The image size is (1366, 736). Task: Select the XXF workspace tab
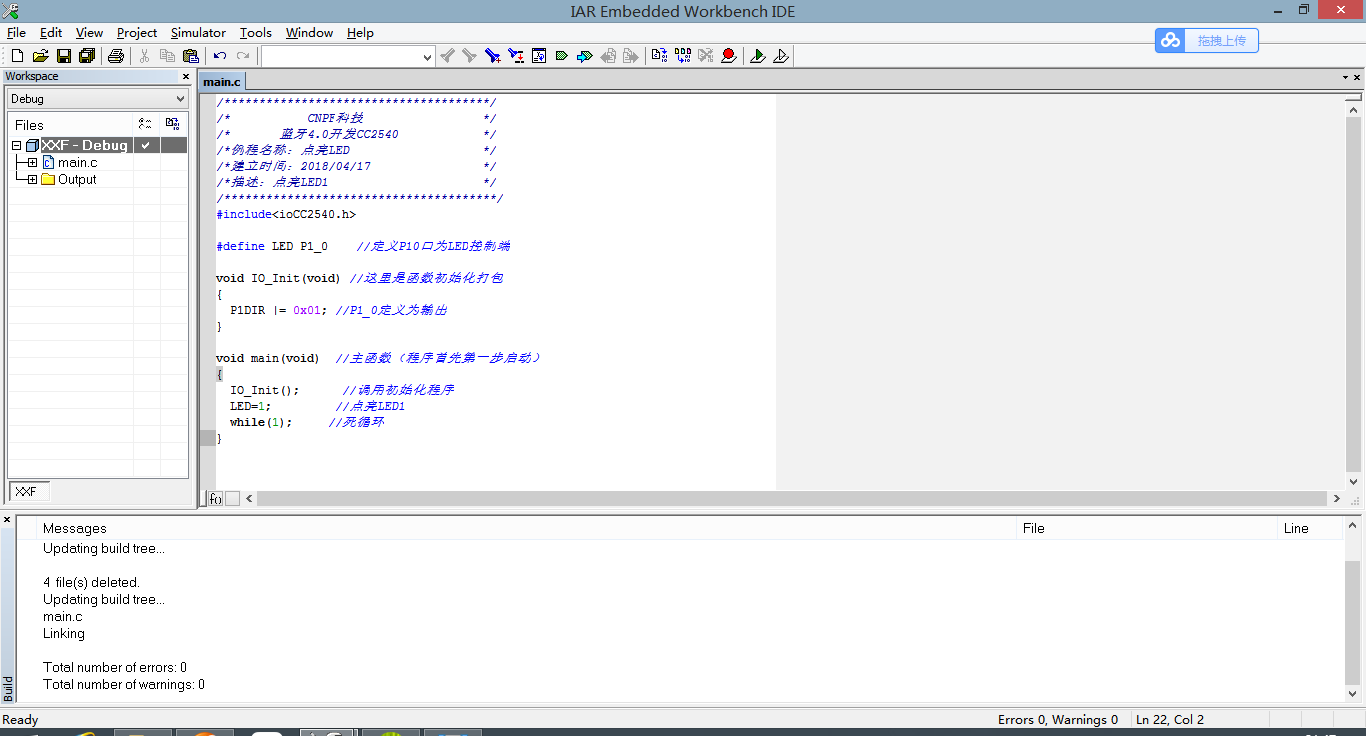(28, 492)
